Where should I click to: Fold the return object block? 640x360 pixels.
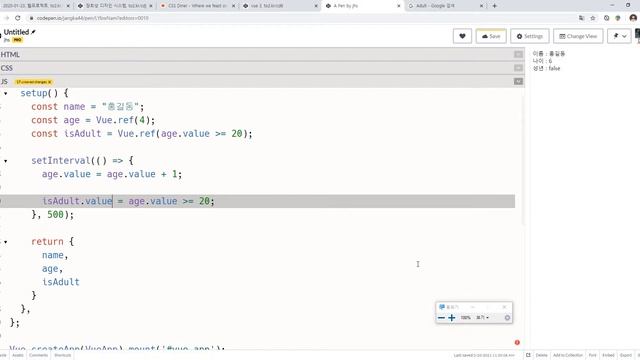[x=6, y=242]
